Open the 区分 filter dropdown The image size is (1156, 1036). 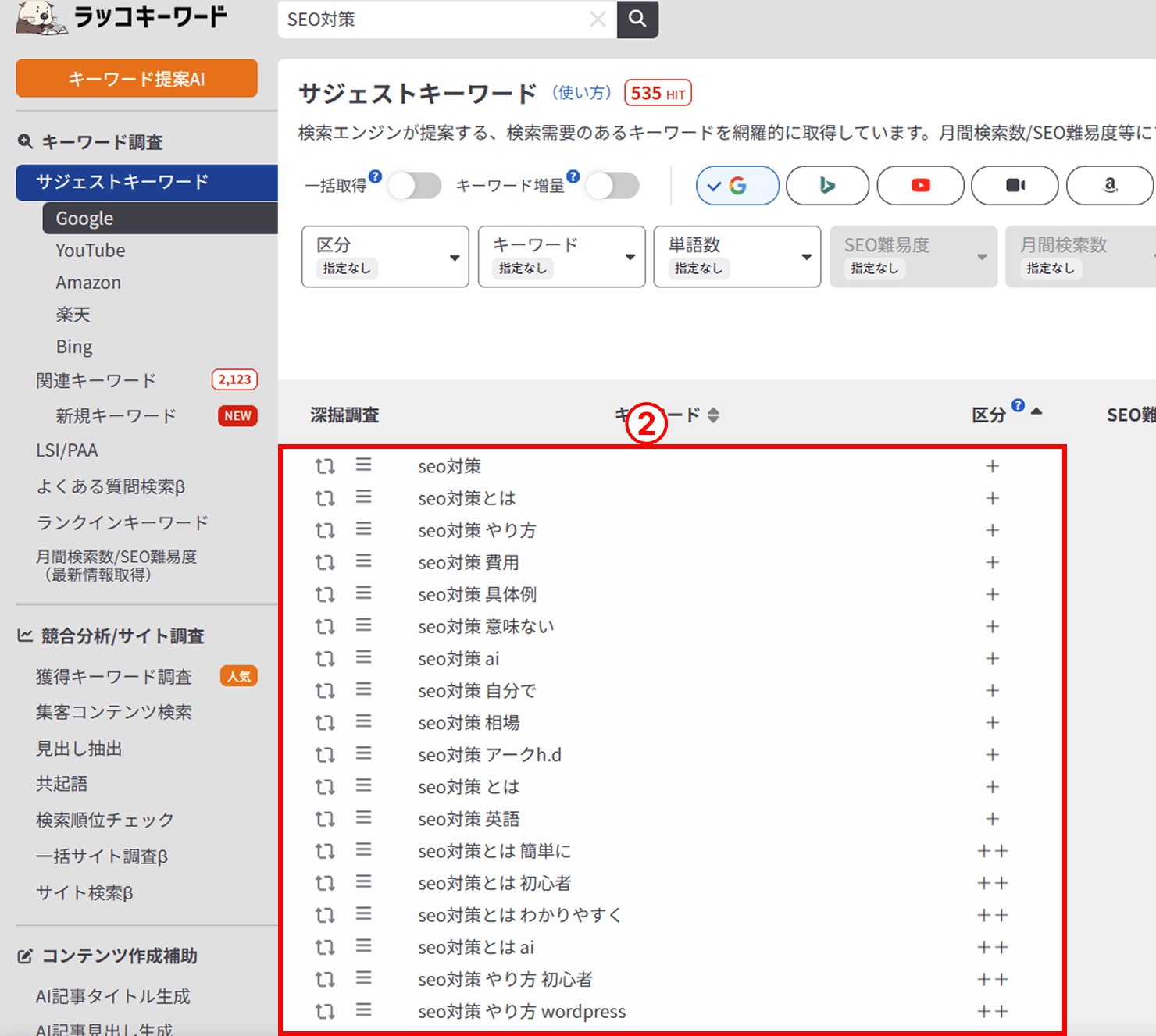tap(385, 257)
